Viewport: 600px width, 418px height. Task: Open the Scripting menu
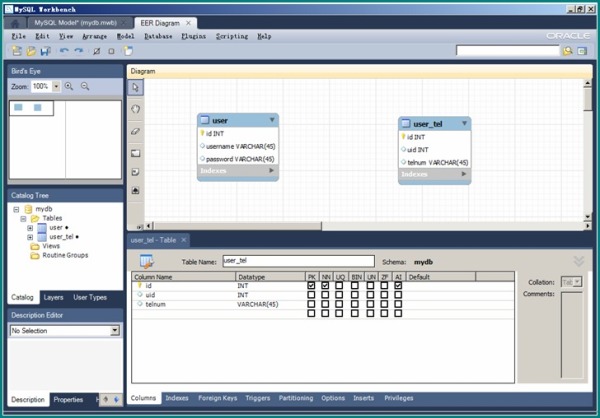point(232,36)
